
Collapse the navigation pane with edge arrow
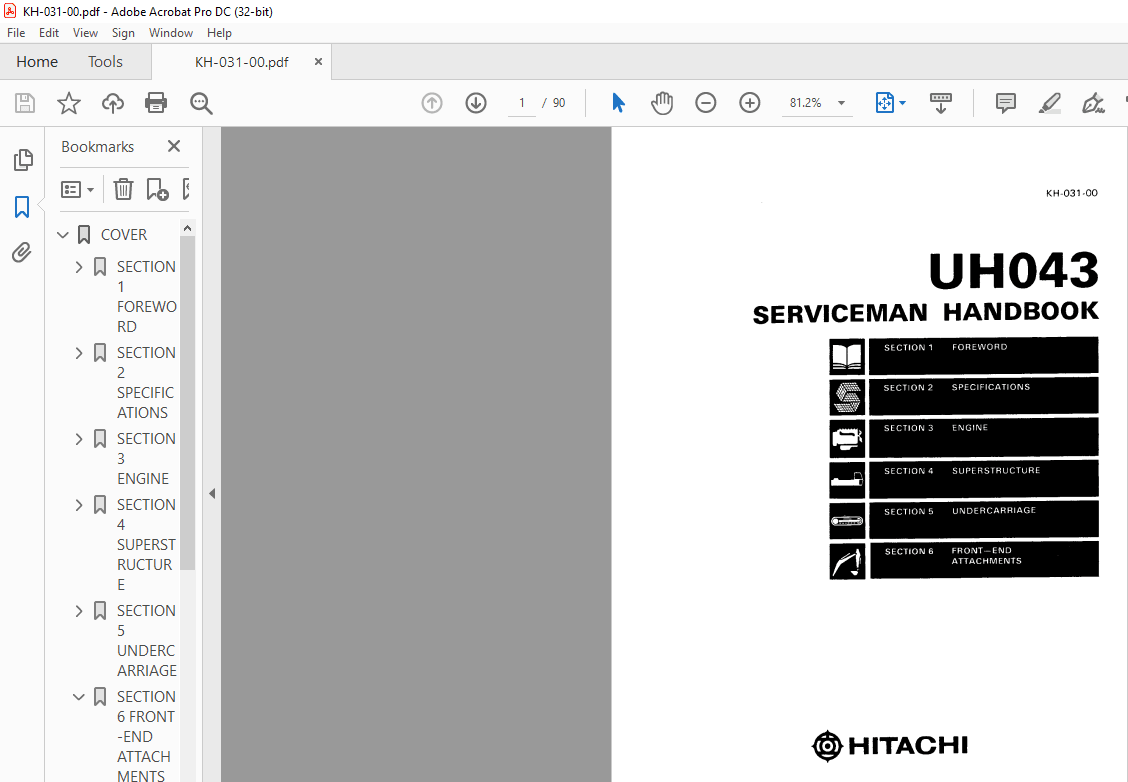click(211, 493)
